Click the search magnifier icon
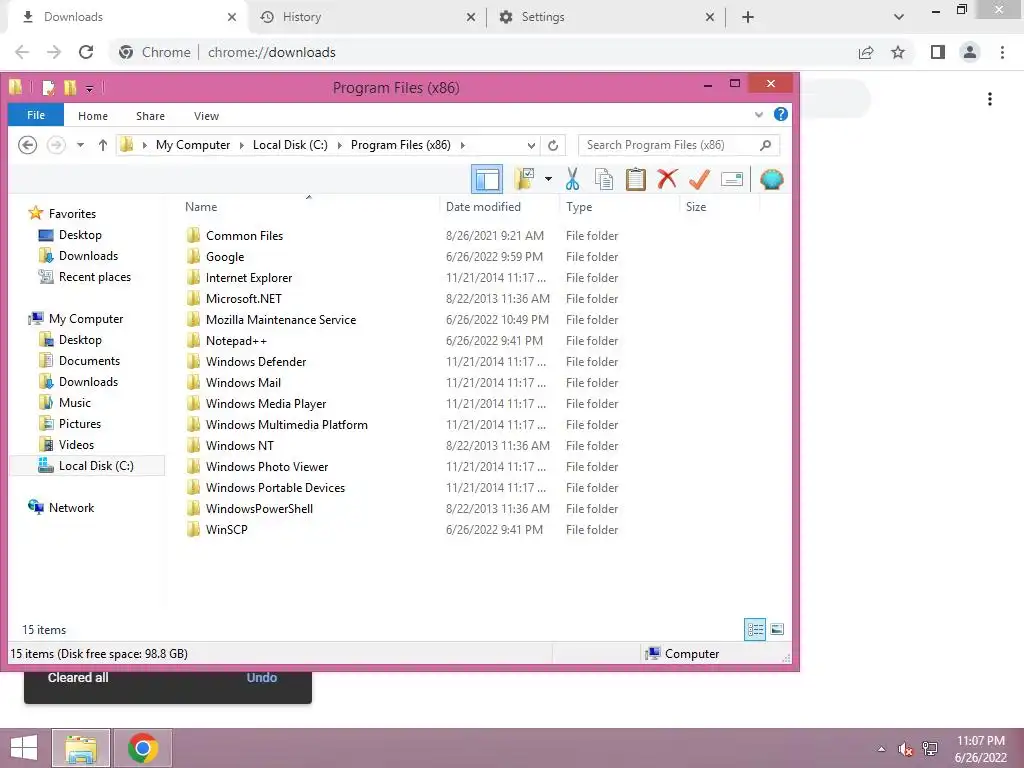 tap(765, 145)
